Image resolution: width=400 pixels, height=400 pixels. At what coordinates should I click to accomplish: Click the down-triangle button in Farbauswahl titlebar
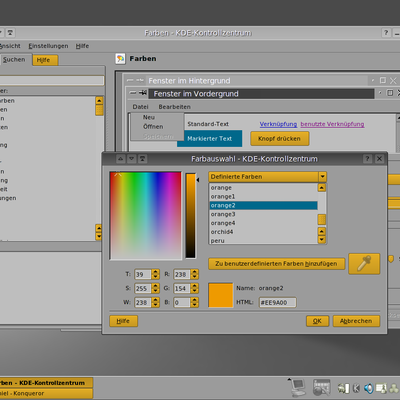click(132, 159)
